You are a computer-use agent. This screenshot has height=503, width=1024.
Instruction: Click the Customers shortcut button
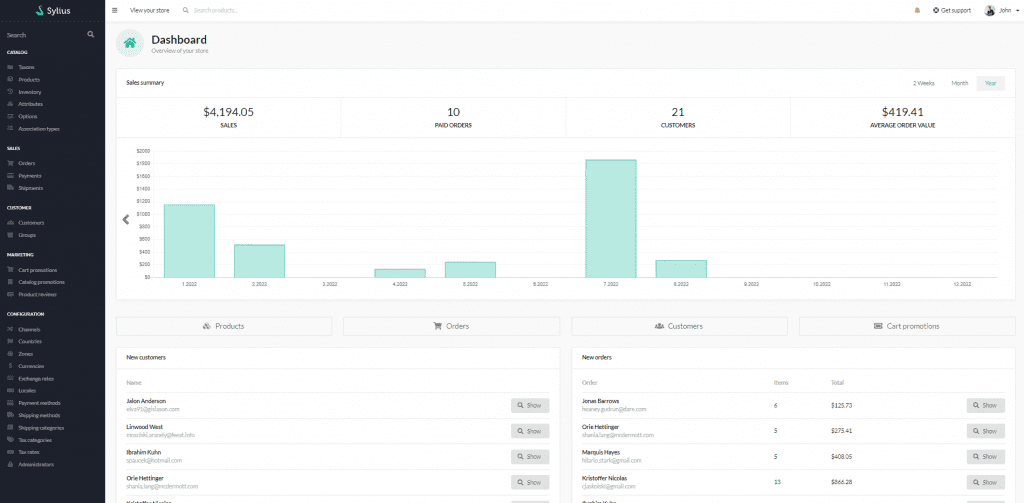click(x=679, y=326)
